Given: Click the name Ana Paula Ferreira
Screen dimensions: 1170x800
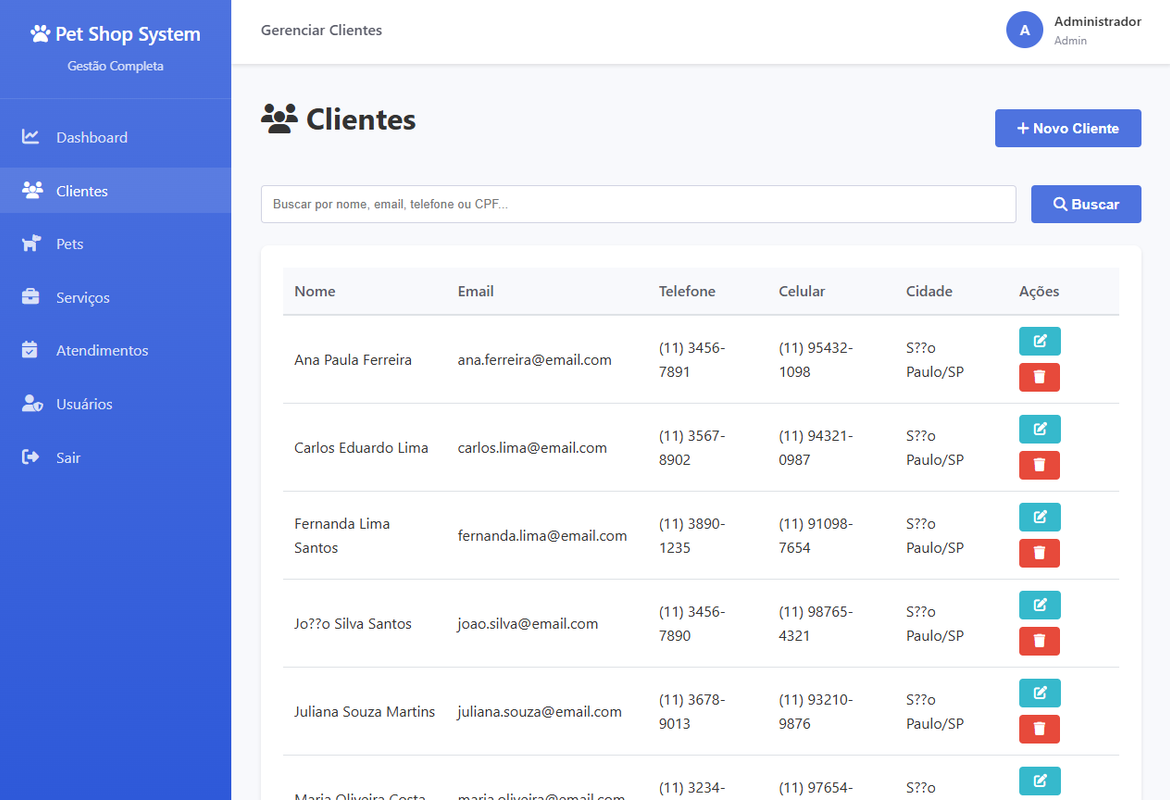Looking at the screenshot, I should [x=353, y=360].
